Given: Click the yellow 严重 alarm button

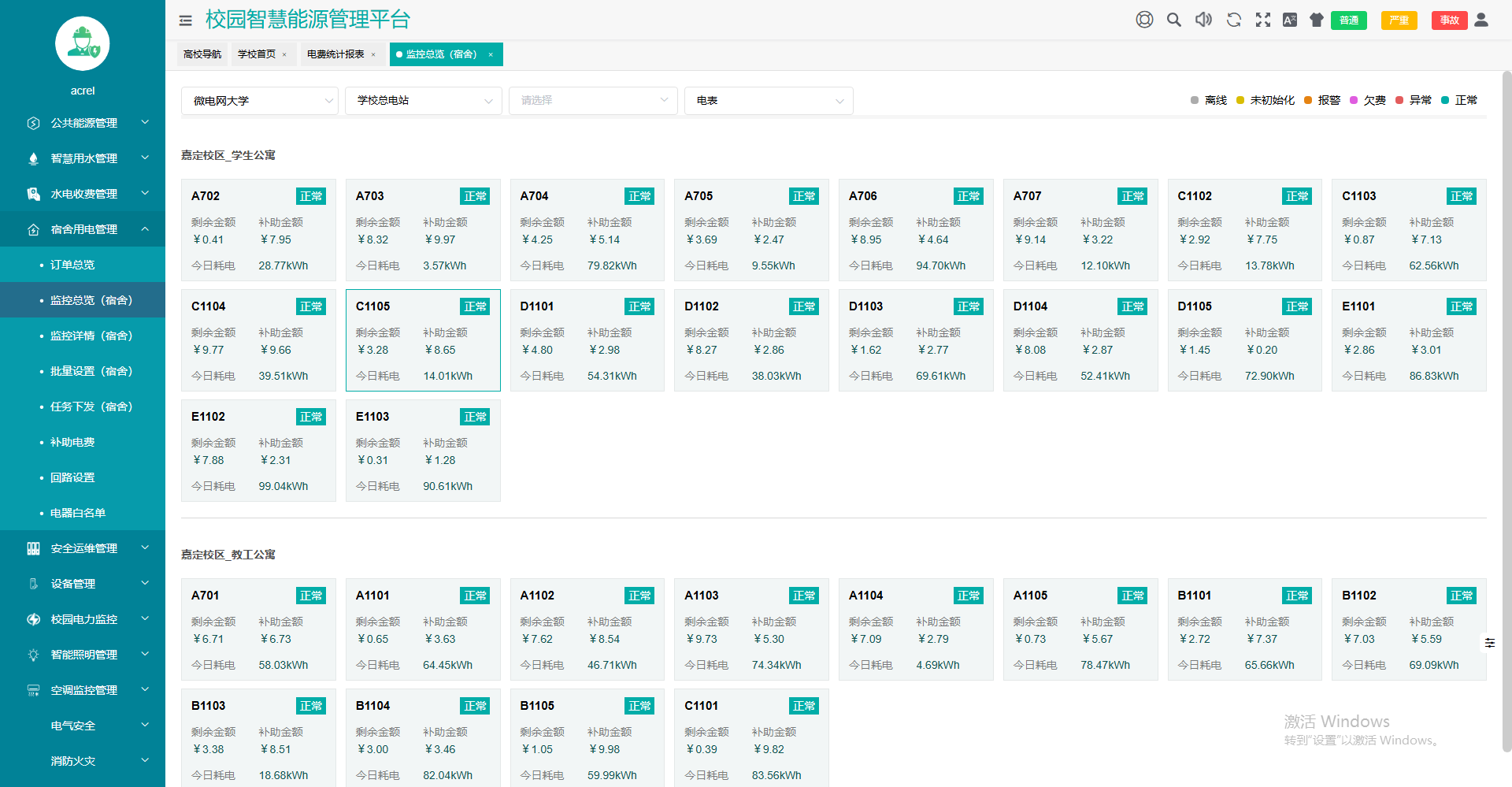Looking at the screenshot, I should point(1399,20).
